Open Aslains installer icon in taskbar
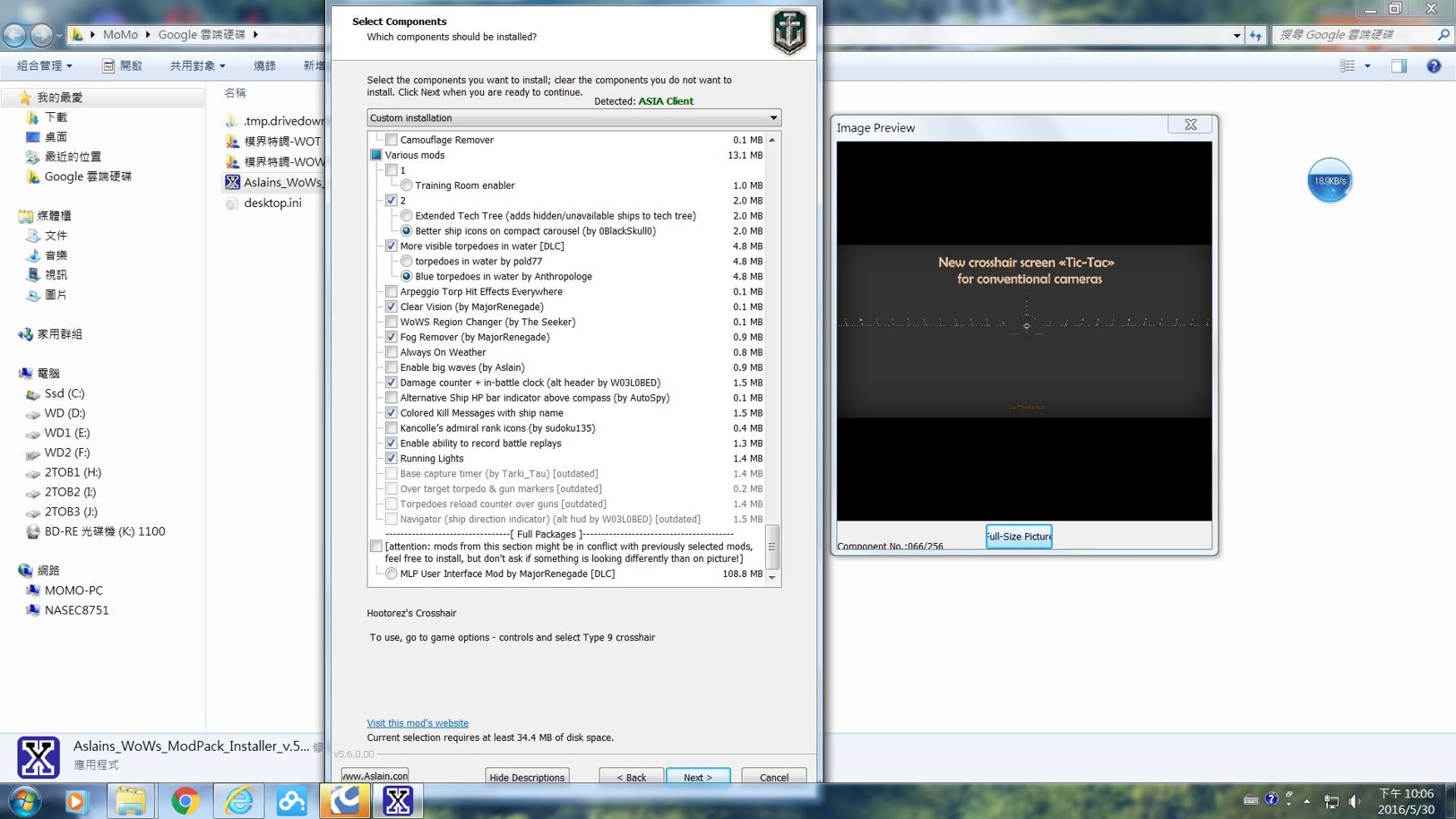The image size is (1456, 819). tap(398, 800)
